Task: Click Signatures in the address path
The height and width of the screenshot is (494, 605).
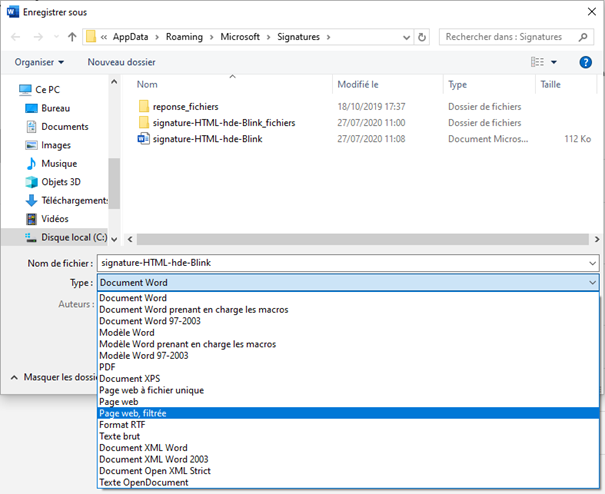Action: pyautogui.click(x=298, y=37)
